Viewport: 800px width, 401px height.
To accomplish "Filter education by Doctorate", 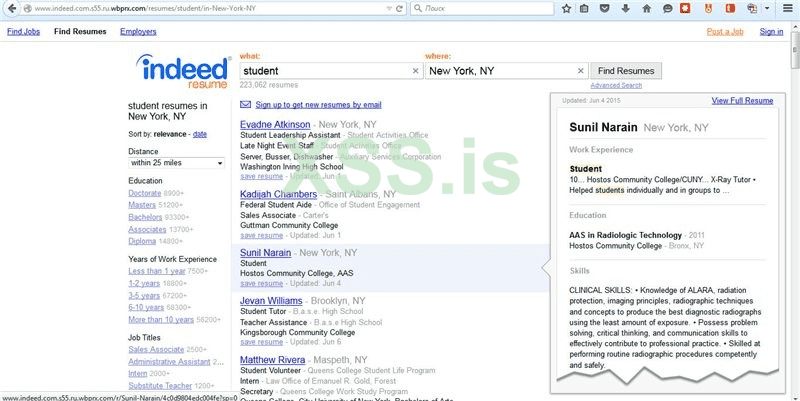I will [144, 193].
